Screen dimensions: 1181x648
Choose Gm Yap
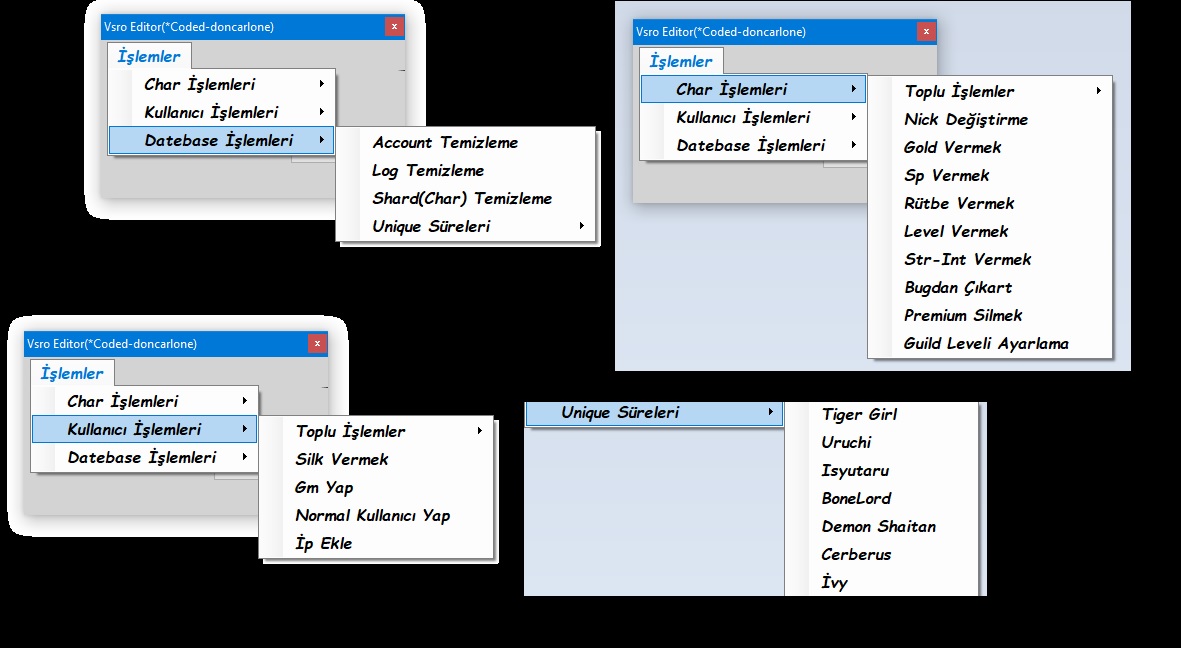(x=377, y=487)
